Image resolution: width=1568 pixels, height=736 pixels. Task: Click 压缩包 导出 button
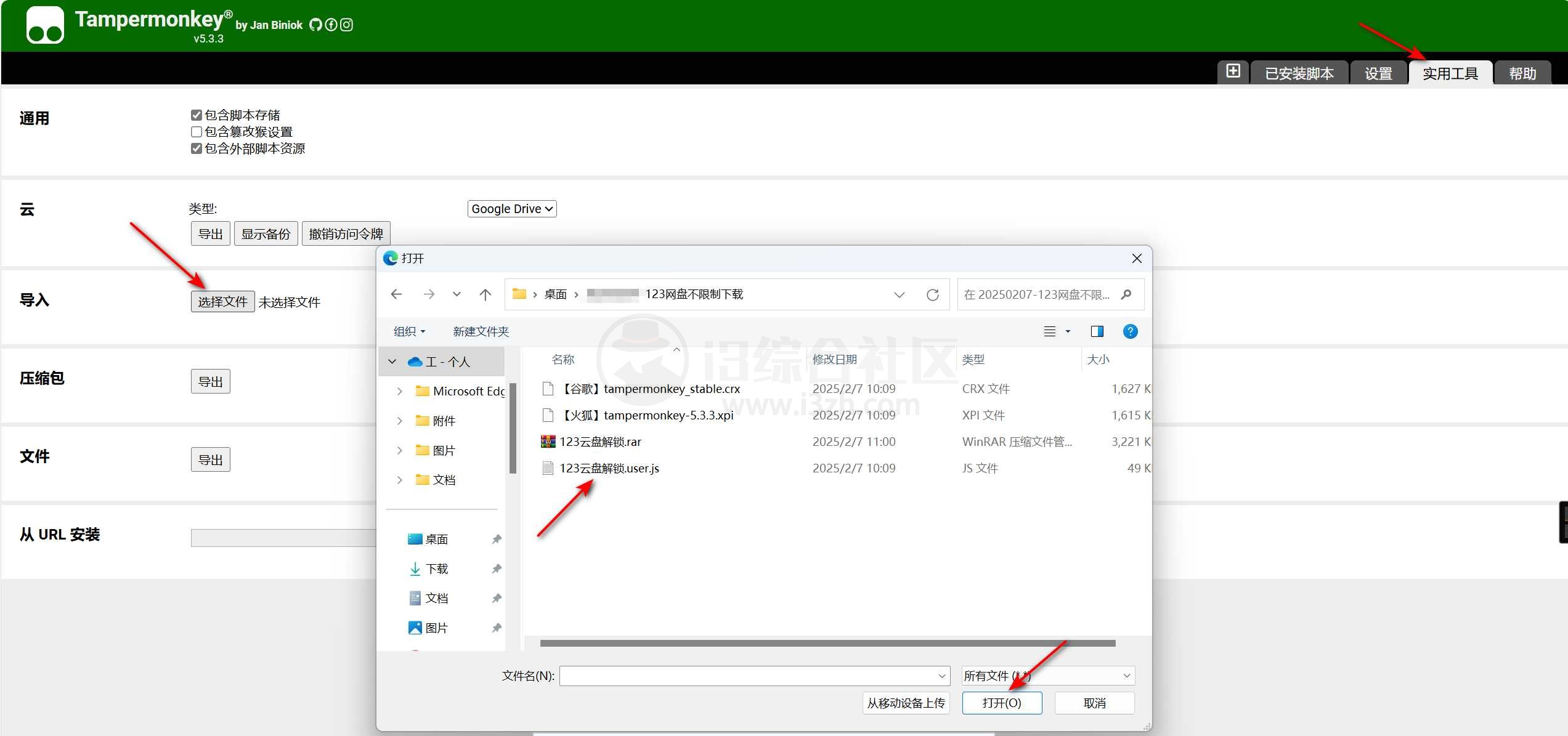(x=210, y=382)
